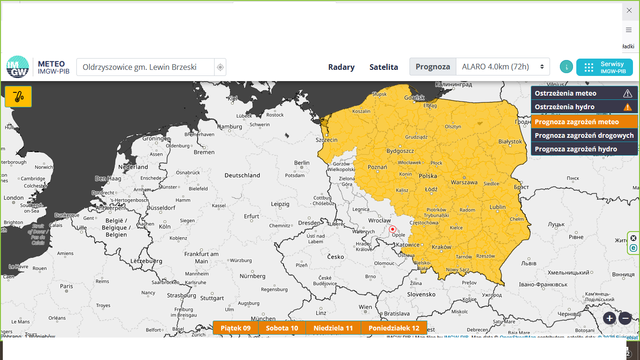Viewport: 640px width, 360px height.
Task: Select Prognoza zagrożeń hydro option
Action: point(584,149)
